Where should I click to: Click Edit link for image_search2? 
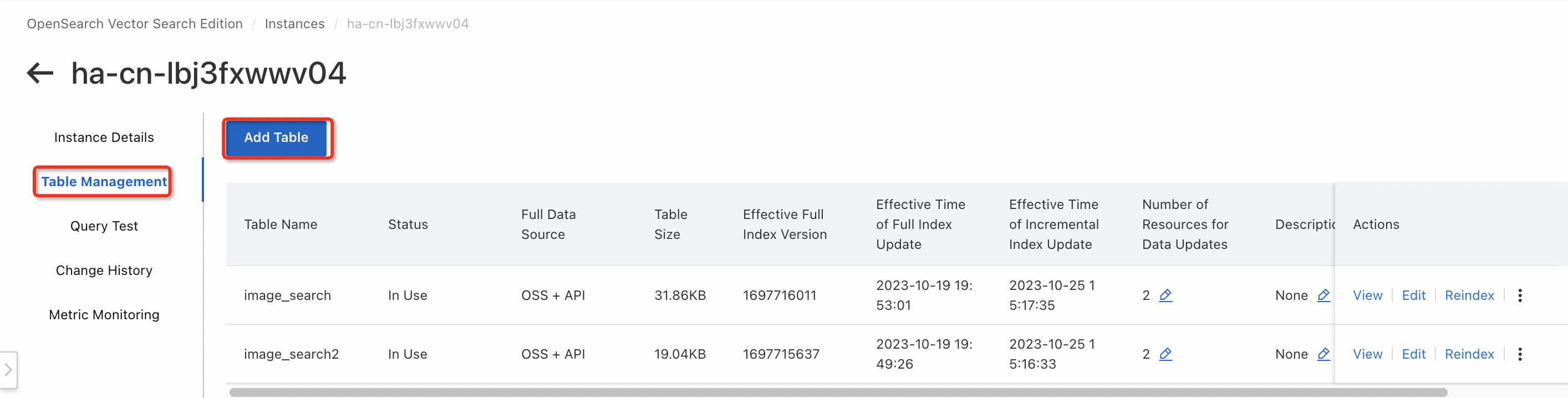(1413, 354)
